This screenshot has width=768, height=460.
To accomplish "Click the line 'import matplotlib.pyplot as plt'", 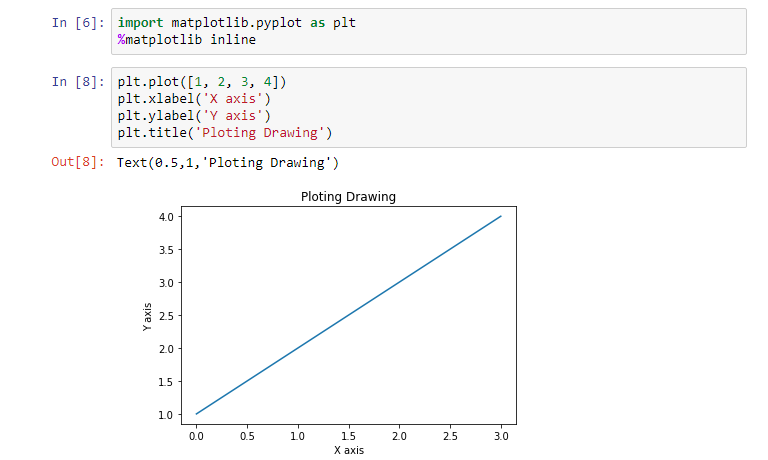I will (237, 23).
